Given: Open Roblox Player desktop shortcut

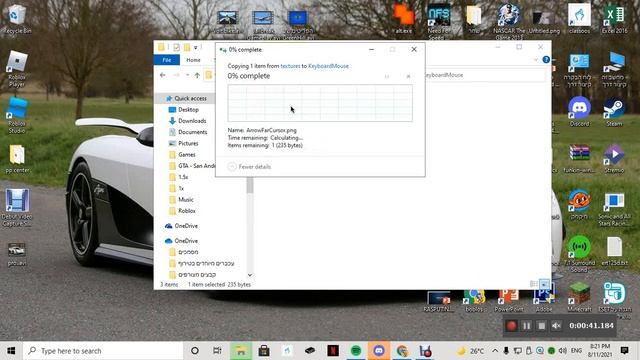Looking at the screenshot, I should [x=17, y=68].
